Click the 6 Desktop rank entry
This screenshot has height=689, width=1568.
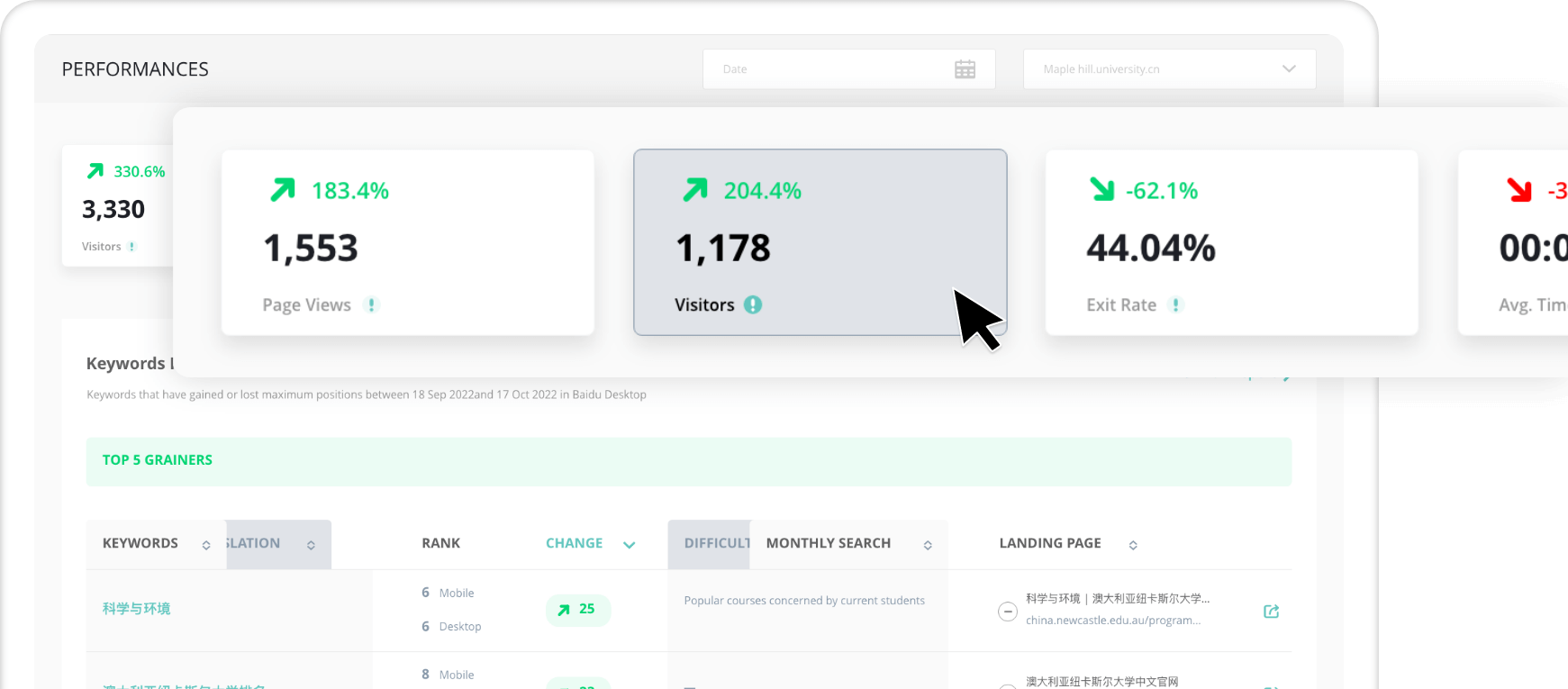tap(451, 626)
